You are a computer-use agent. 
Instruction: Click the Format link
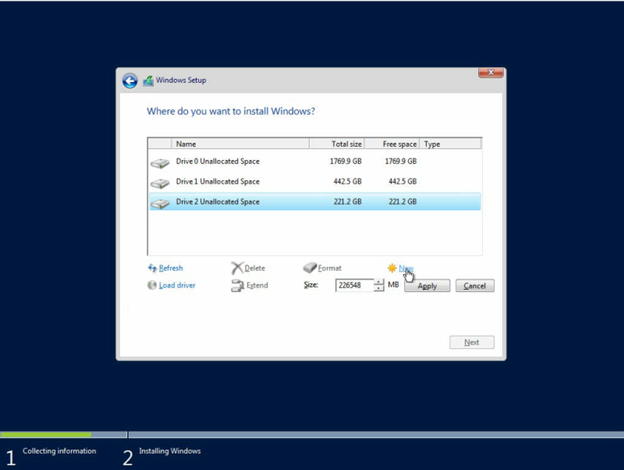pos(330,268)
